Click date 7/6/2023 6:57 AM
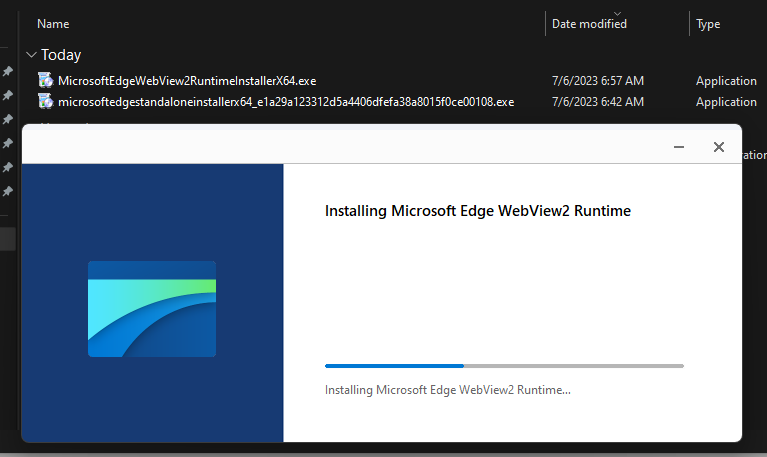The width and height of the screenshot is (767, 457). pyautogui.click(x=598, y=81)
